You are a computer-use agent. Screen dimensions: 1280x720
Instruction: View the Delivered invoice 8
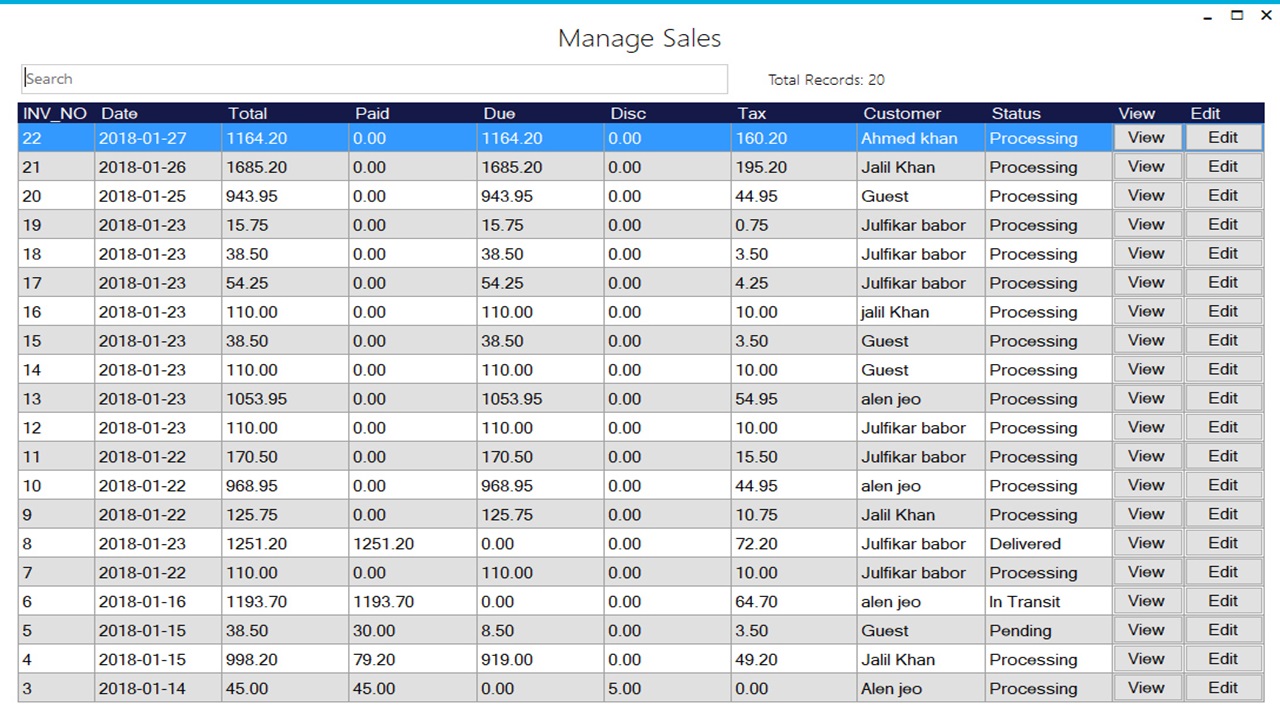1147,543
